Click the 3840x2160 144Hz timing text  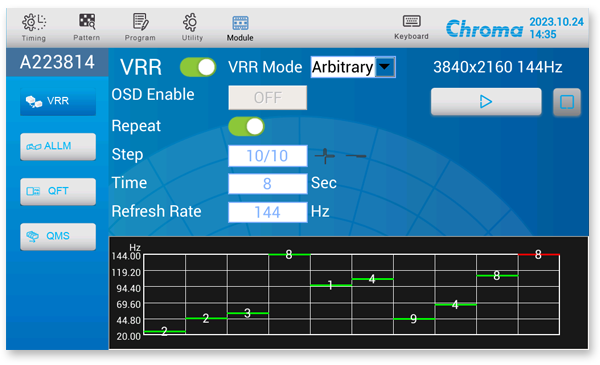[497, 67]
